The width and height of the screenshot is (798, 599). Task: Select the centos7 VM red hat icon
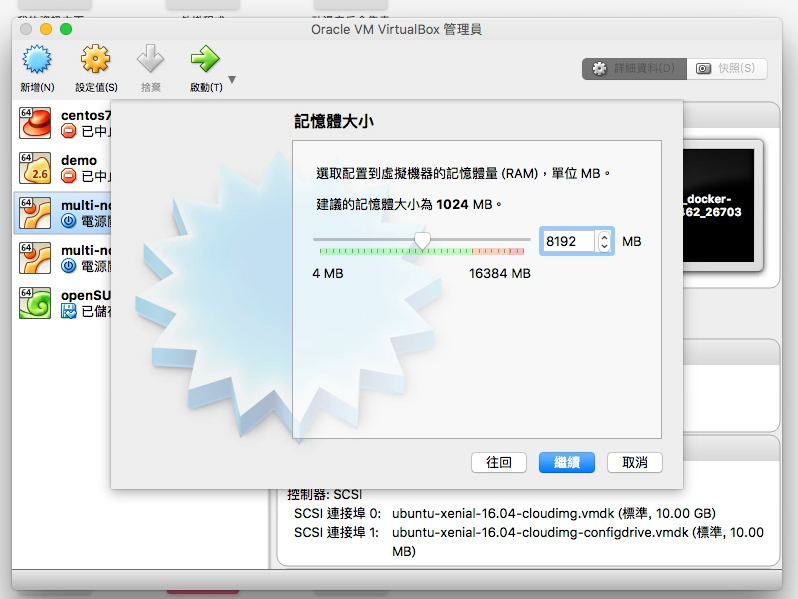click(x=35, y=123)
